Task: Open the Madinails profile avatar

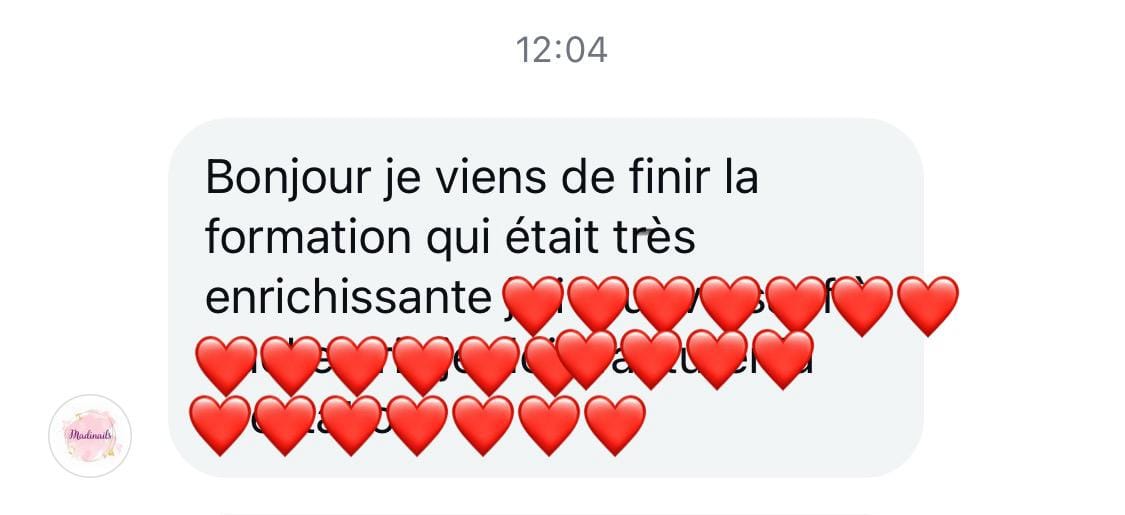Action: pos(90,435)
